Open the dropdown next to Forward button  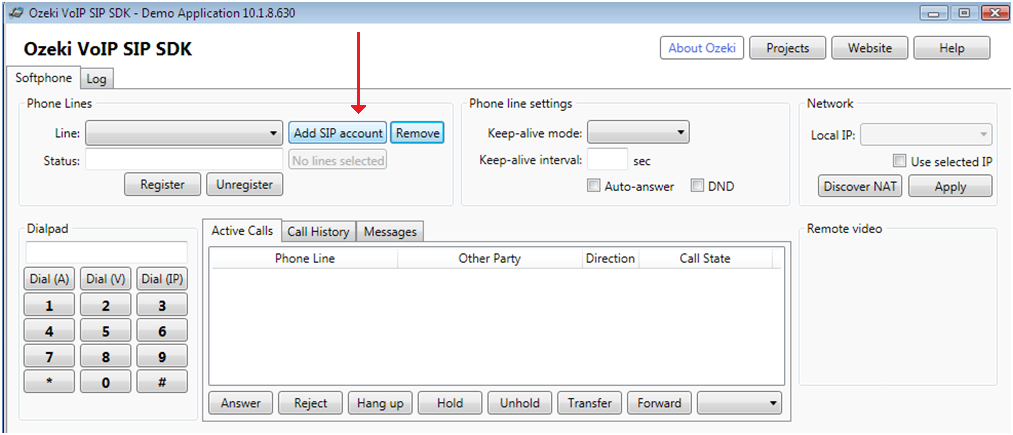tap(739, 403)
